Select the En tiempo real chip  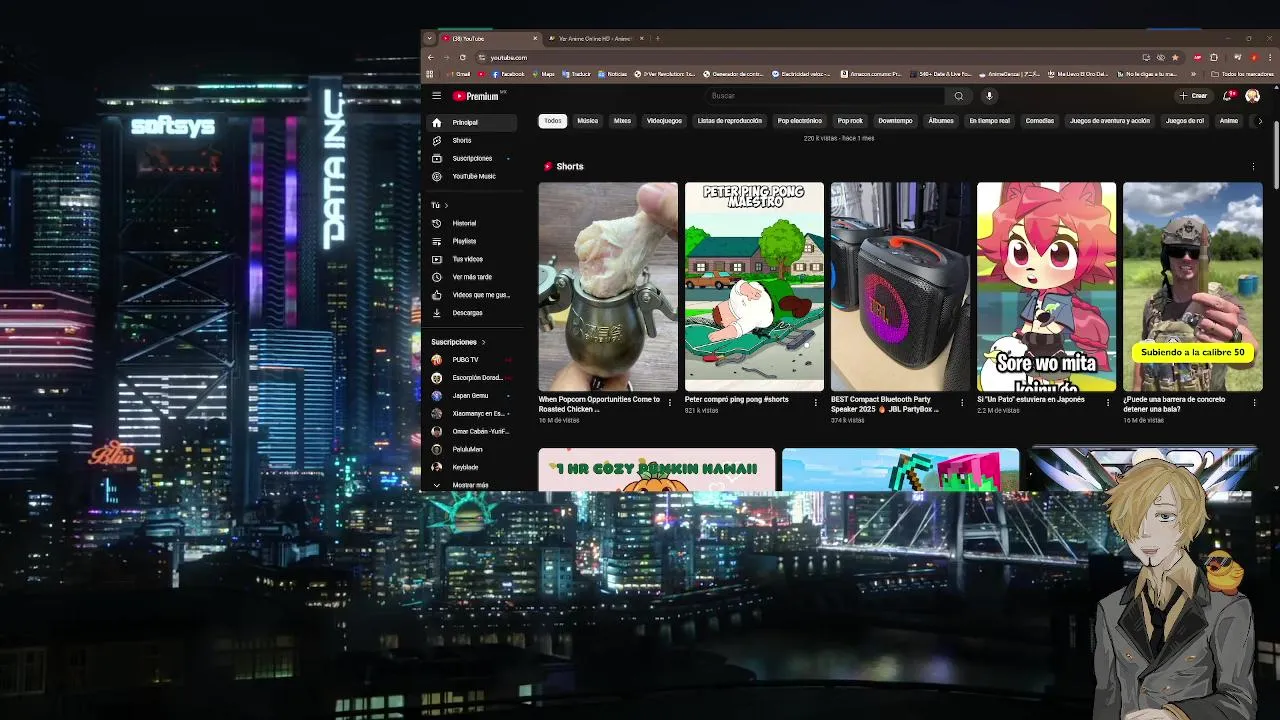coord(989,121)
